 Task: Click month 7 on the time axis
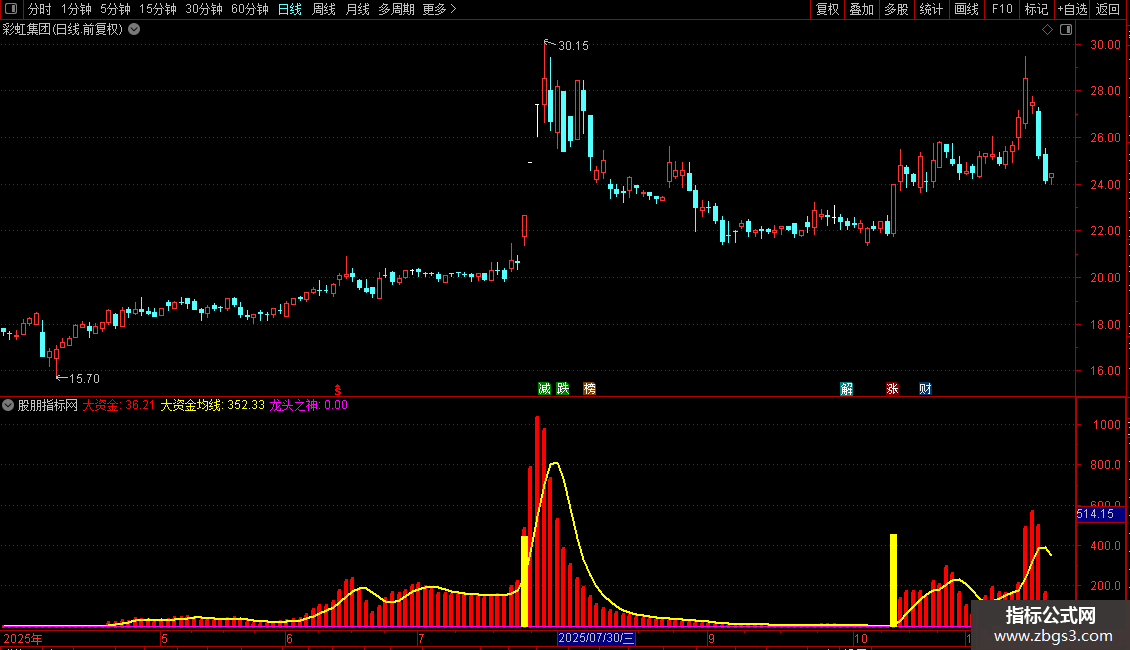(421, 638)
